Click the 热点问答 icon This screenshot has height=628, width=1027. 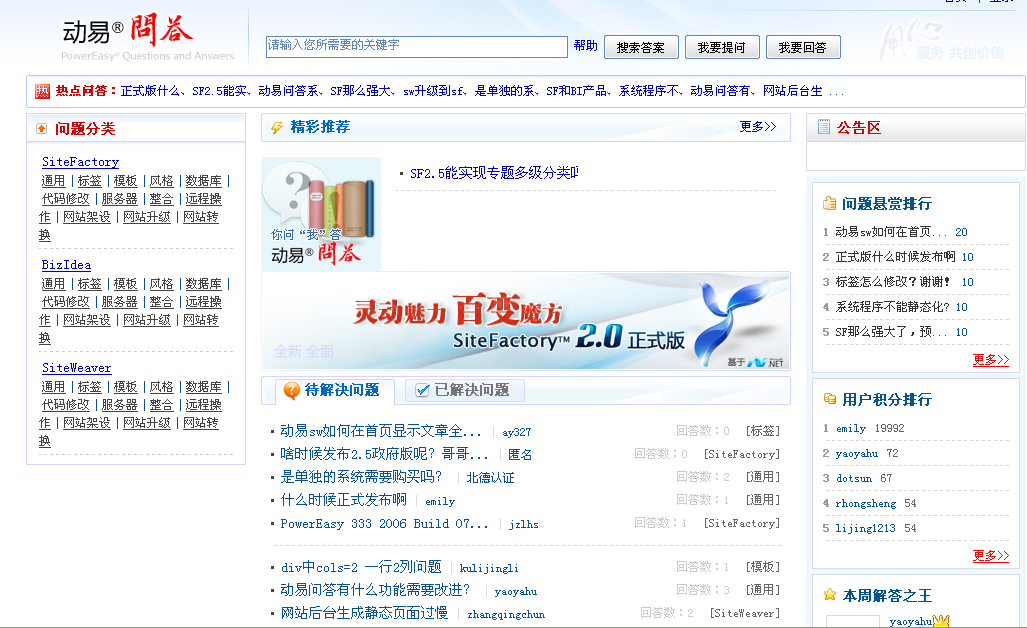coord(42,91)
